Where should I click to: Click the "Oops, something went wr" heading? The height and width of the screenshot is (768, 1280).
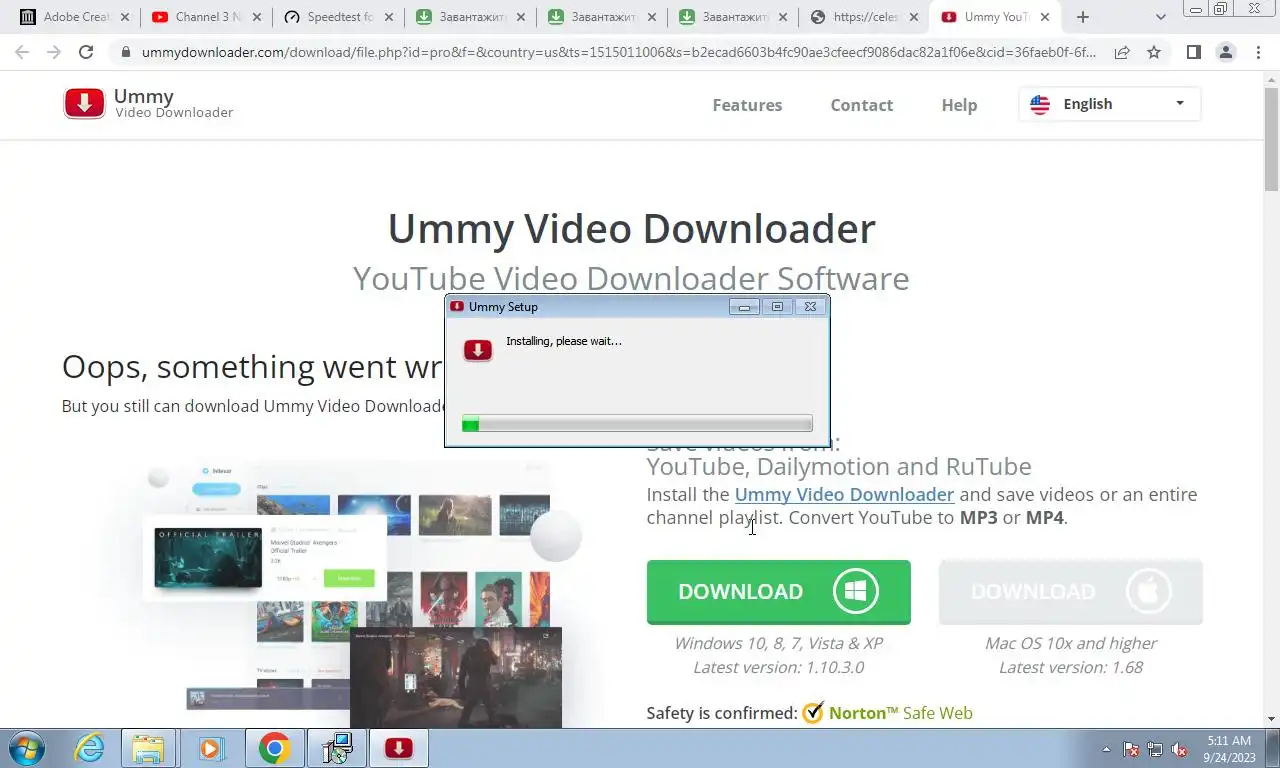point(252,367)
